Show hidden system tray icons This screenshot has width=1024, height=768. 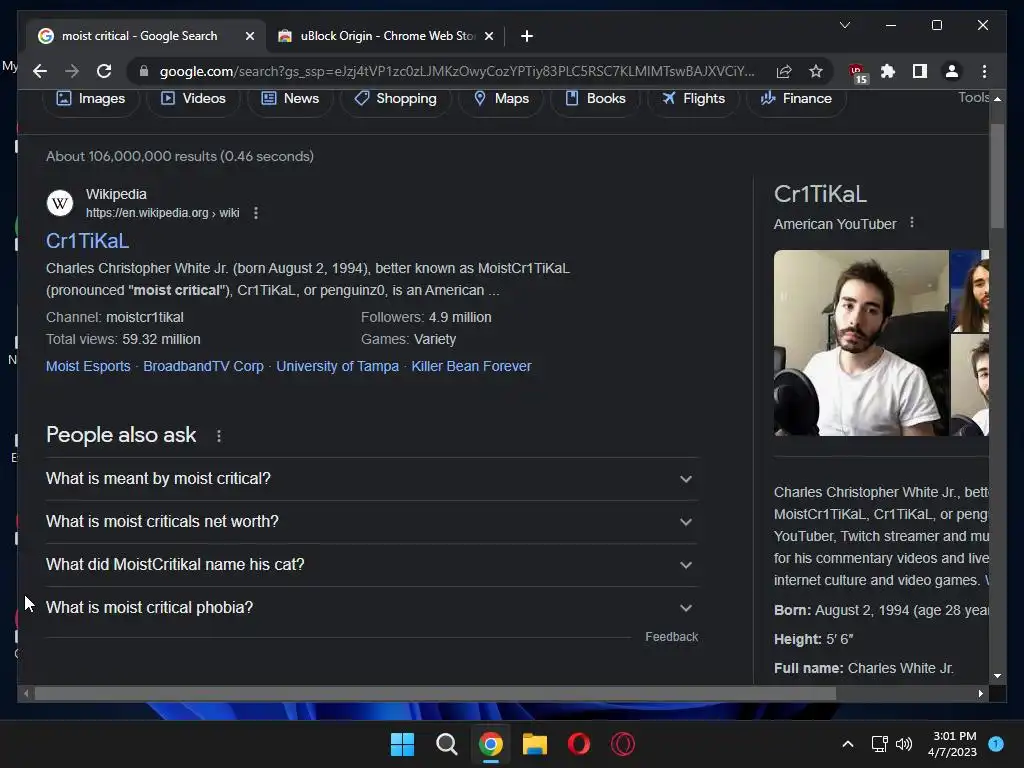click(848, 744)
